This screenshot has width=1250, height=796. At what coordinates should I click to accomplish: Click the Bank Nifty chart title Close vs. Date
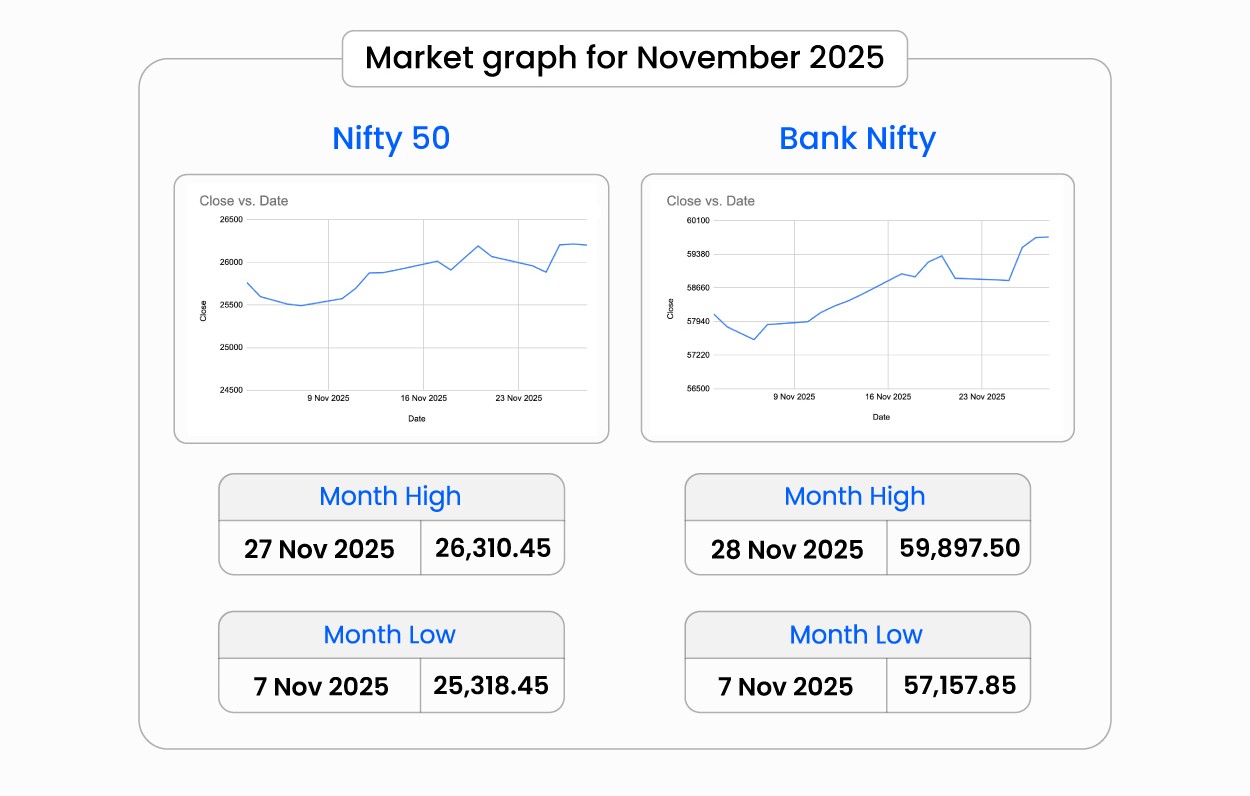(711, 201)
